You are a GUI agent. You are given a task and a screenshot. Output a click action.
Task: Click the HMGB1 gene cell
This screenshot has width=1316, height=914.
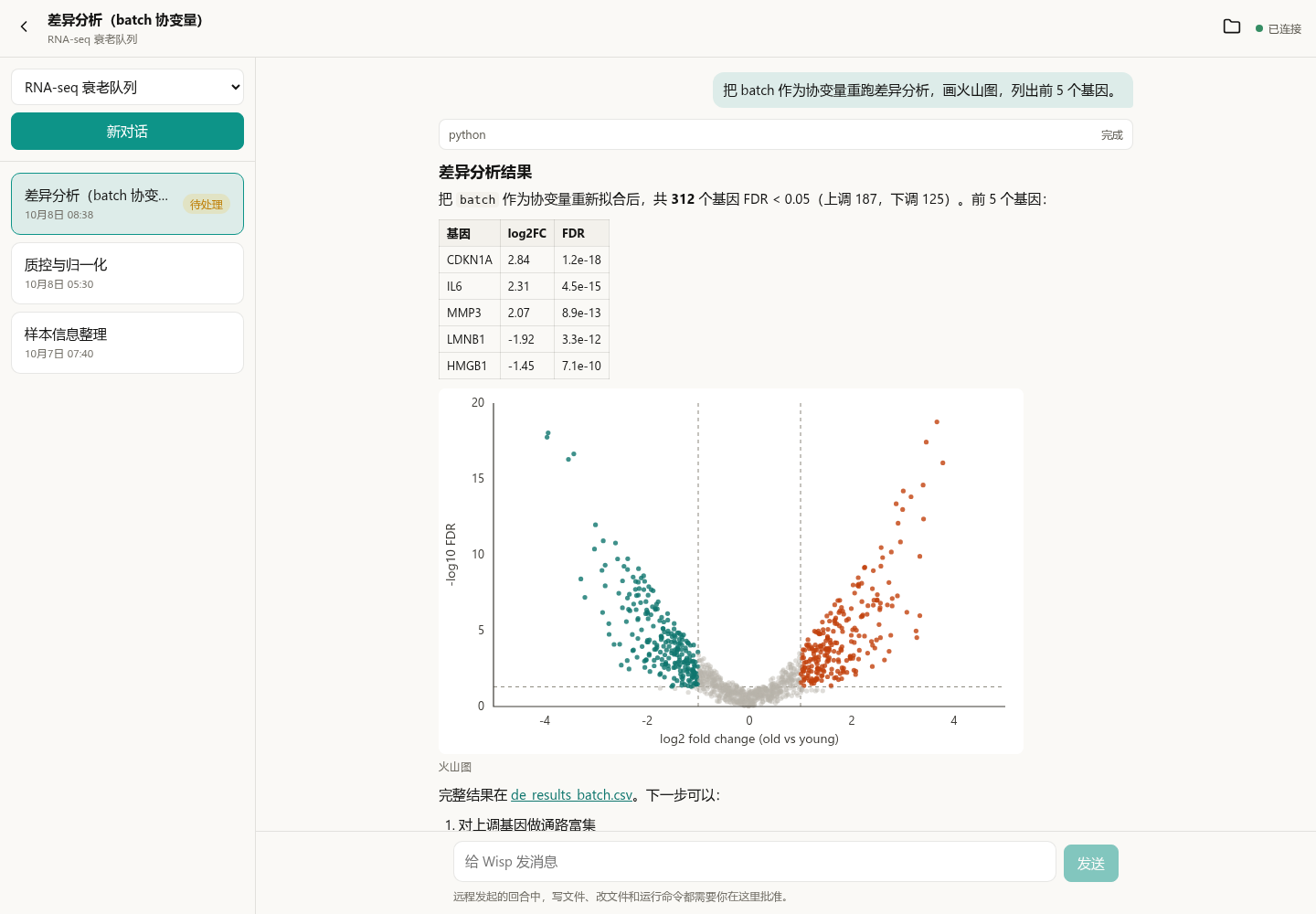(470, 366)
